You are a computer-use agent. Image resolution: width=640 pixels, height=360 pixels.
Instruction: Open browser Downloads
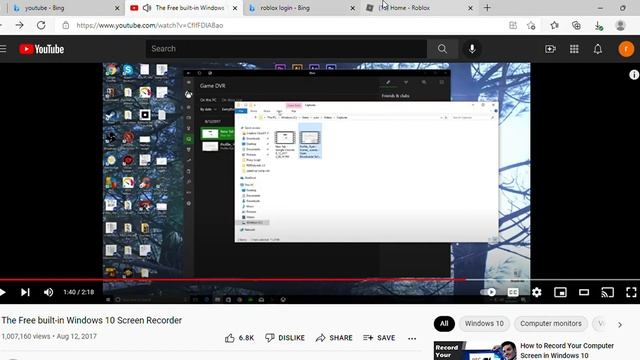pyautogui.click(x=598, y=26)
